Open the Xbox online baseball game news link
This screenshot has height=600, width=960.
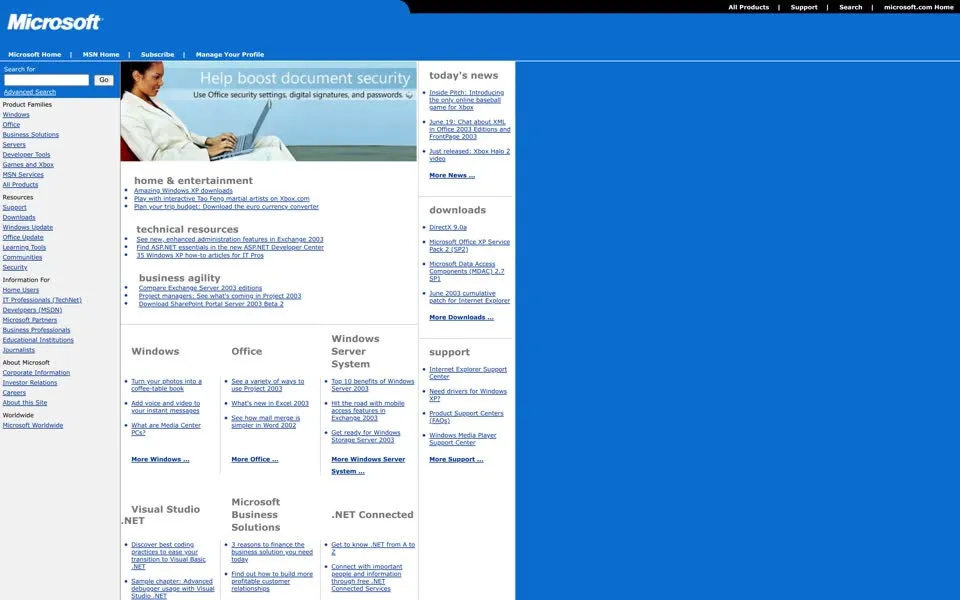(466, 100)
